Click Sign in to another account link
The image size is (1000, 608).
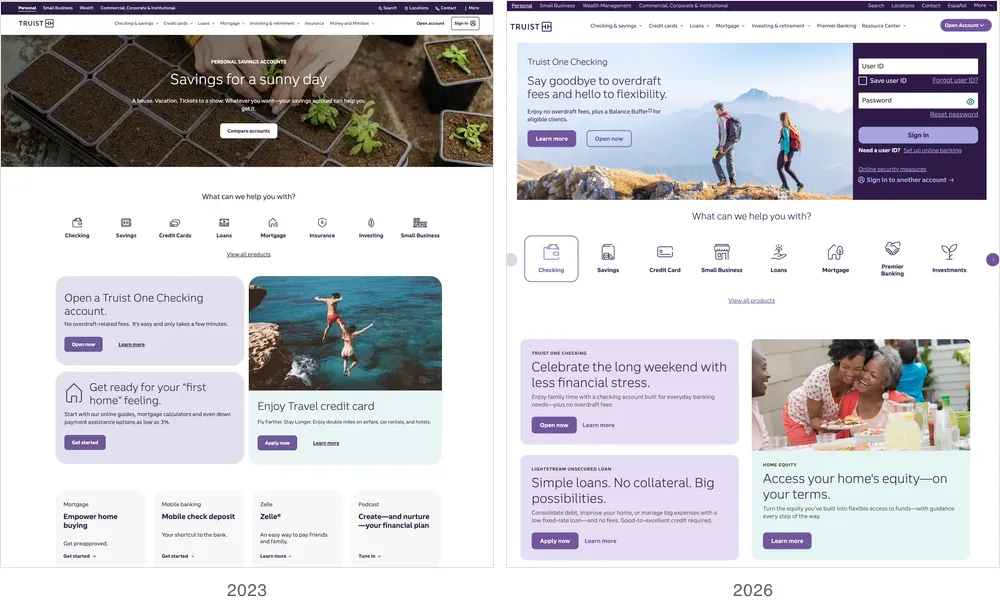[906, 180]
